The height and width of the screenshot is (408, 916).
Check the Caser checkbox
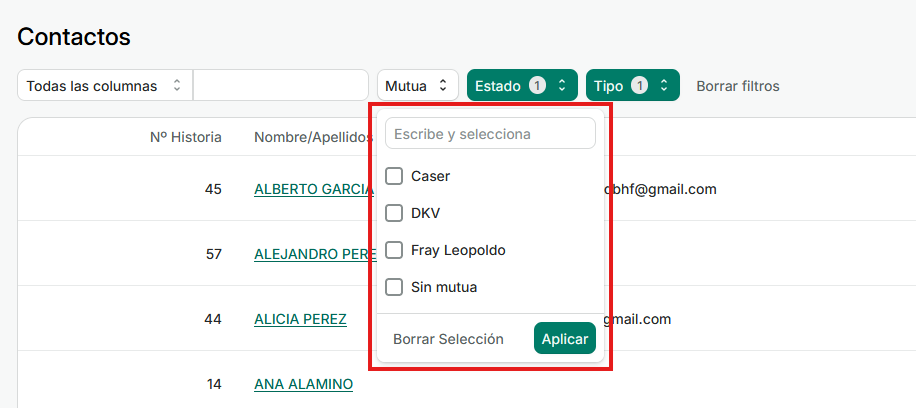coord(394,176)
